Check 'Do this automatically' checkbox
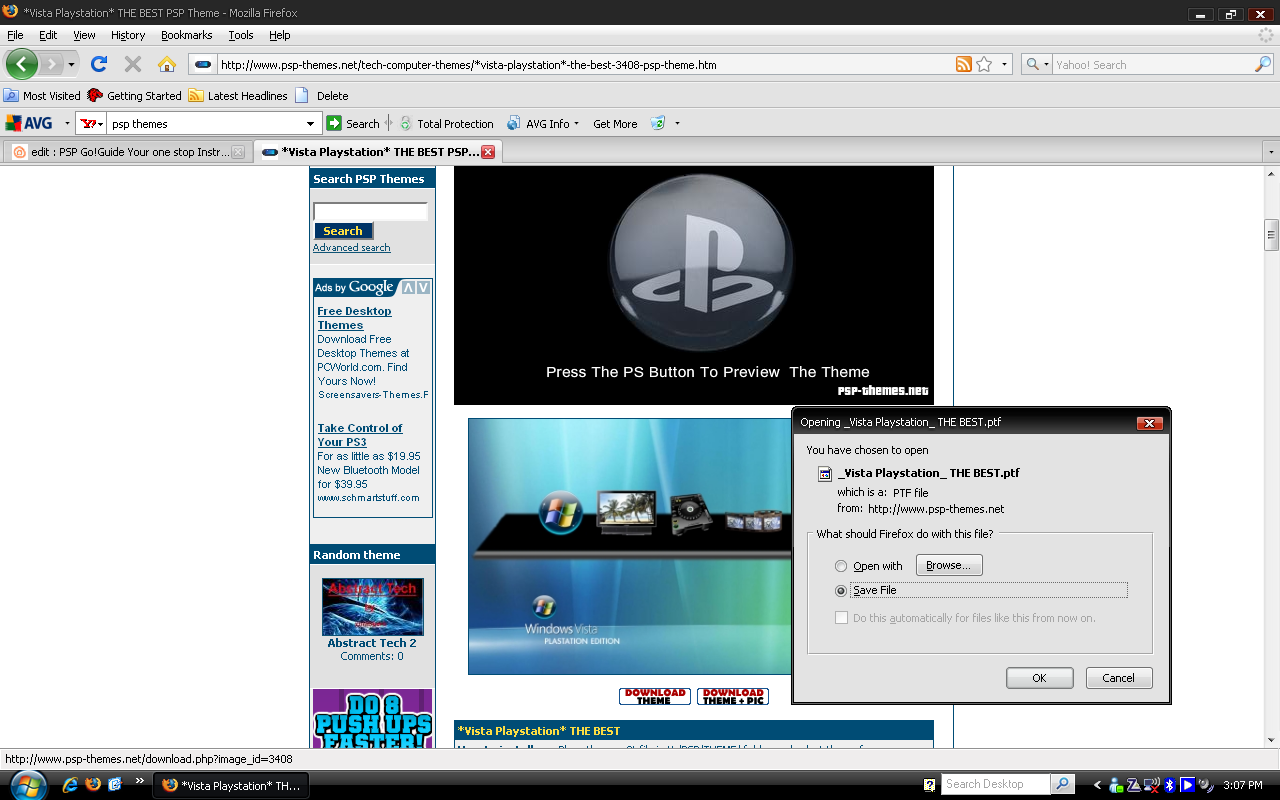This screenshot has width=1280, height=800. [841, 618]
